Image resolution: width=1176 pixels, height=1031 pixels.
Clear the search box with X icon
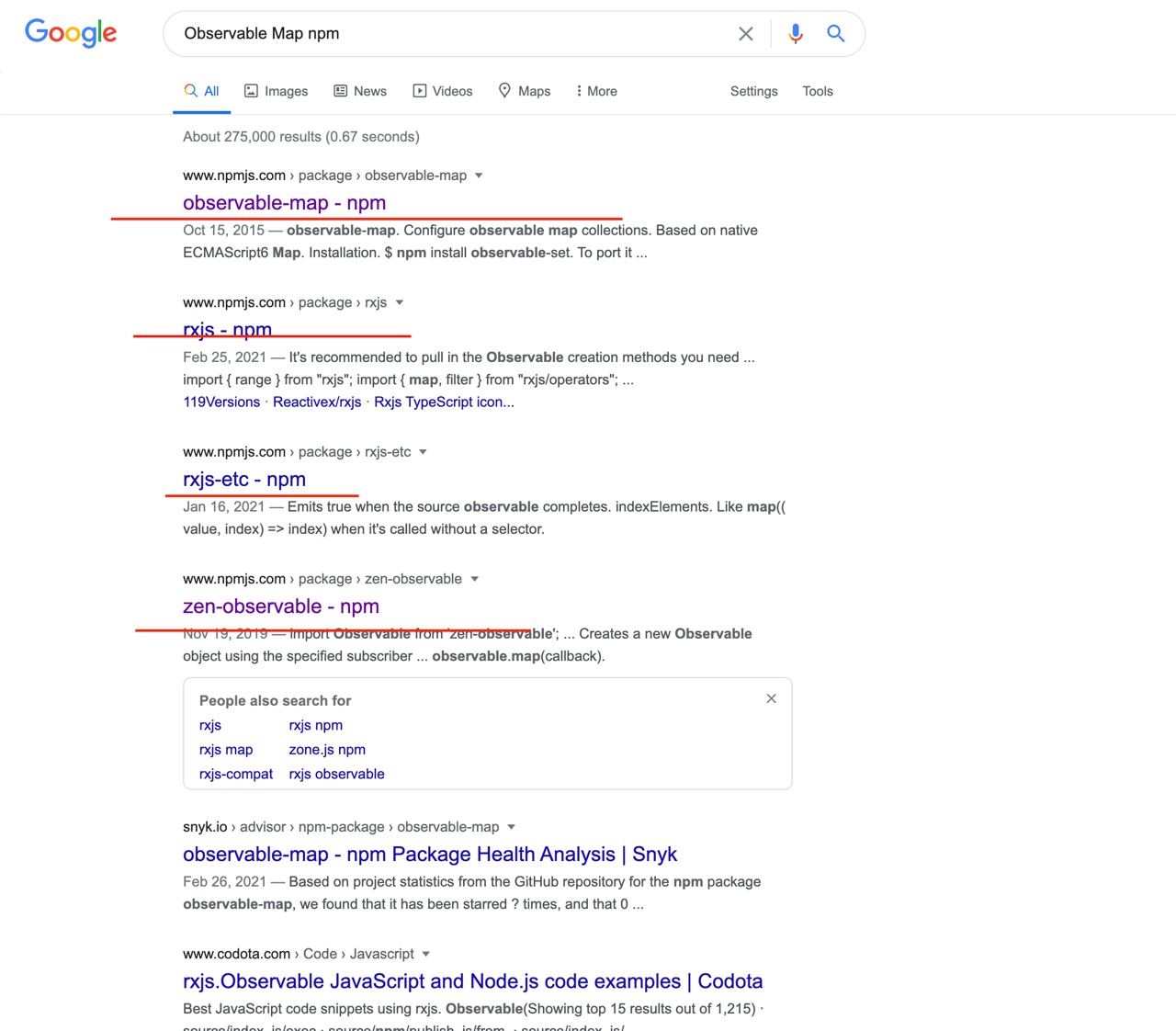click(746, 34)
